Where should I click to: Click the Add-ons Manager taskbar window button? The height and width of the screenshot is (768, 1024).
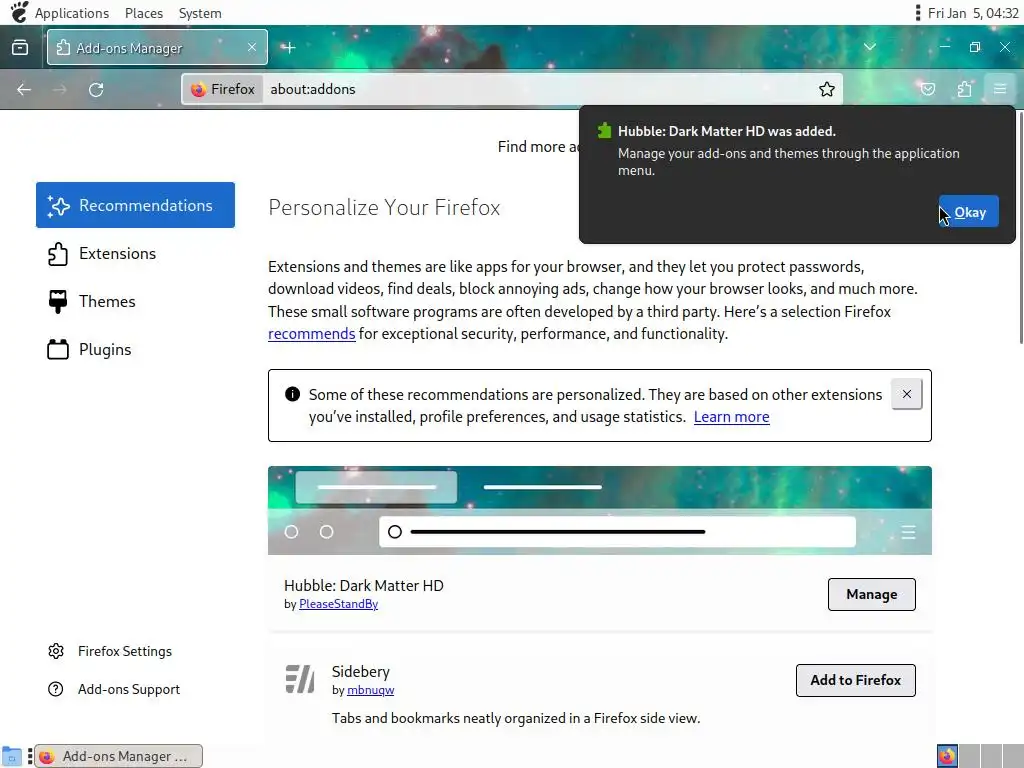118,756
